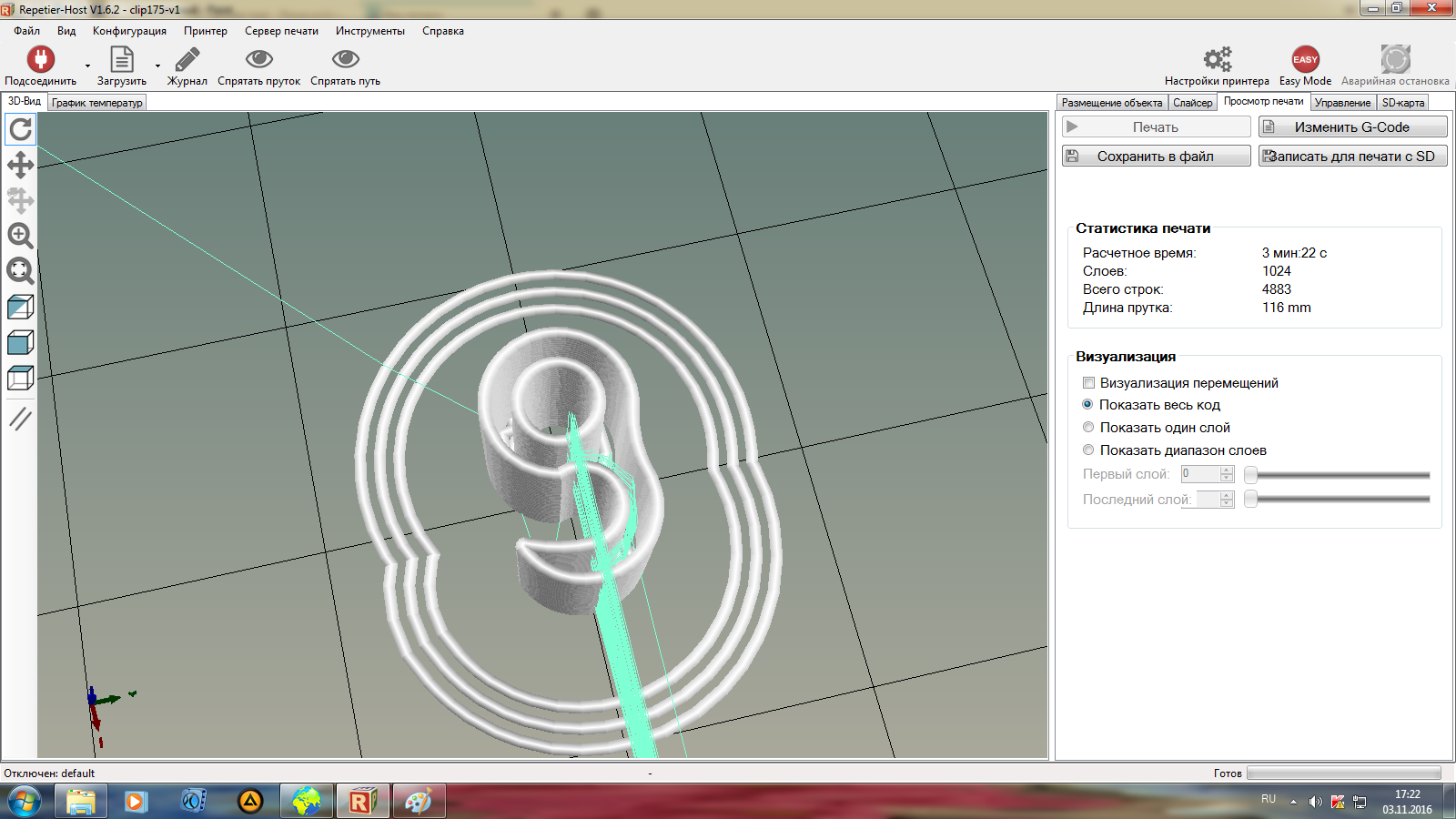
Task: Open Printer Settings gears icon
Action: click(1217, 60)
